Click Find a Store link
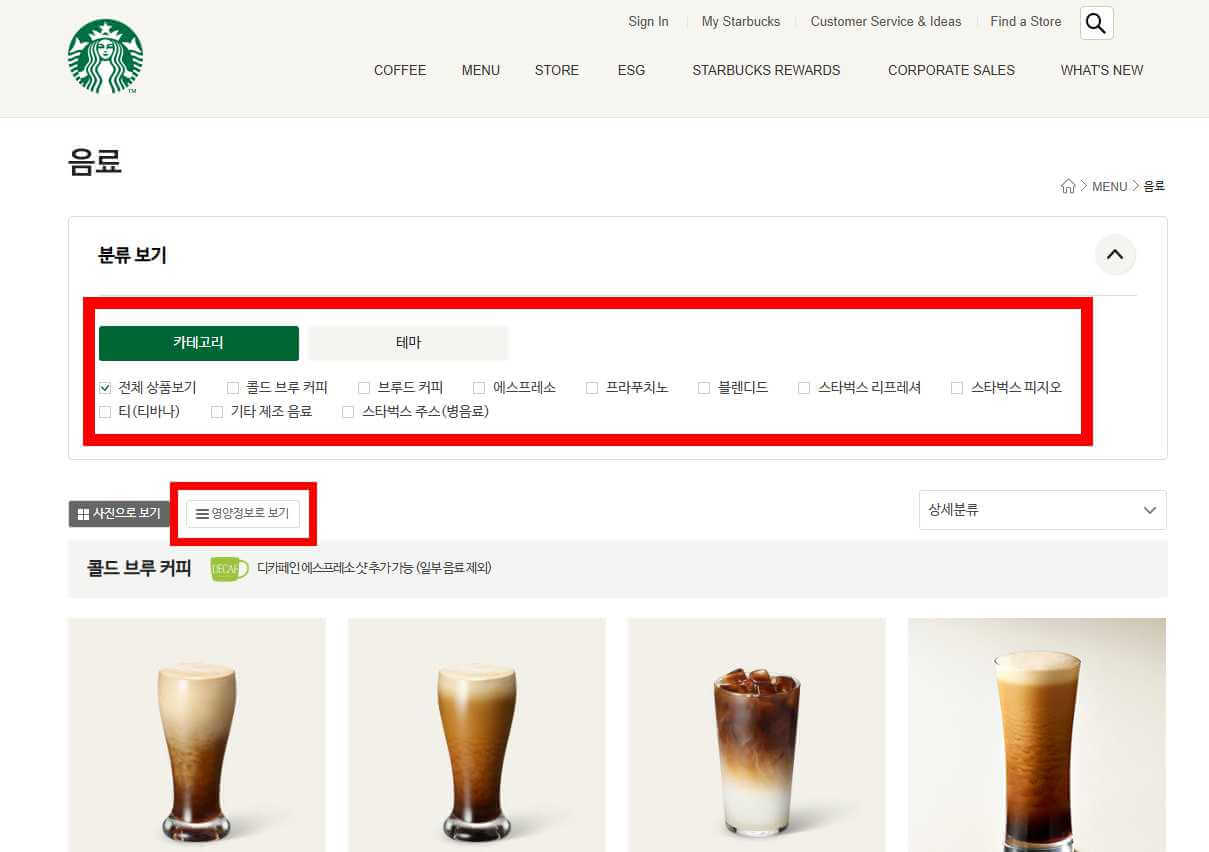This screenshot has width=1209, height=852. (x=1026, y=21)
